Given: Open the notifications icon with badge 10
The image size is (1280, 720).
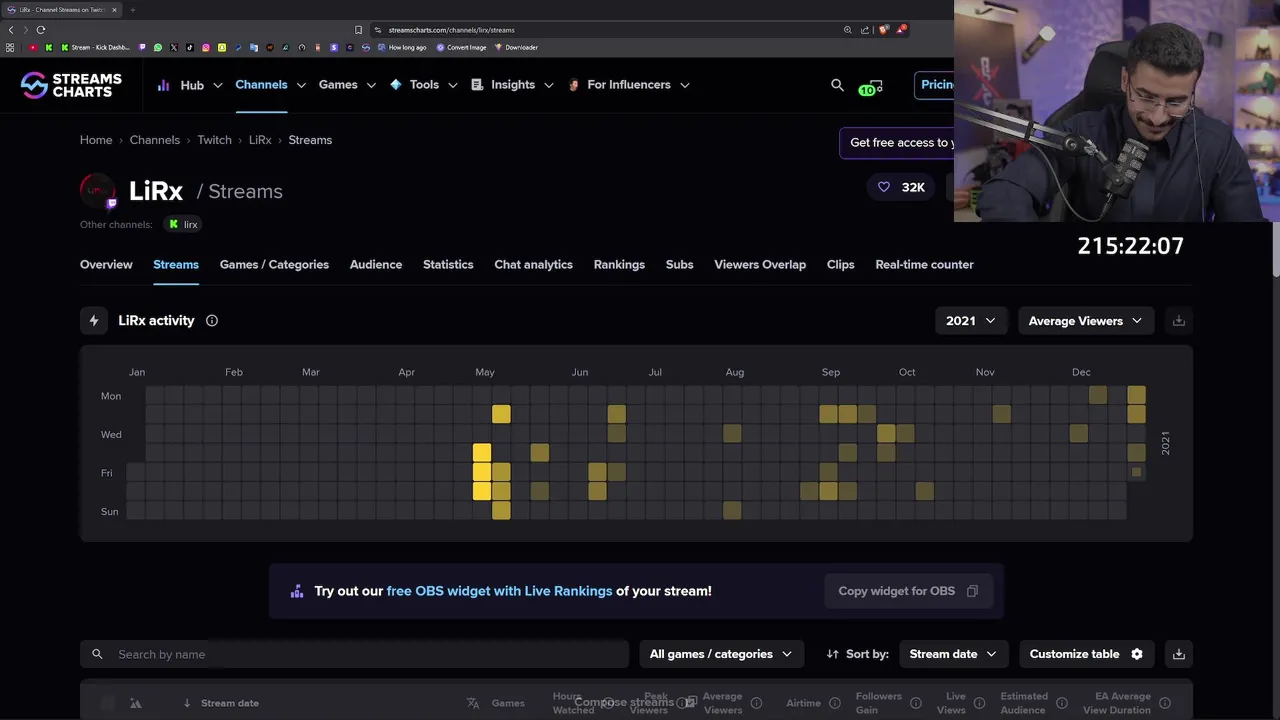Looking at the screenshot, I should [870, 87].
